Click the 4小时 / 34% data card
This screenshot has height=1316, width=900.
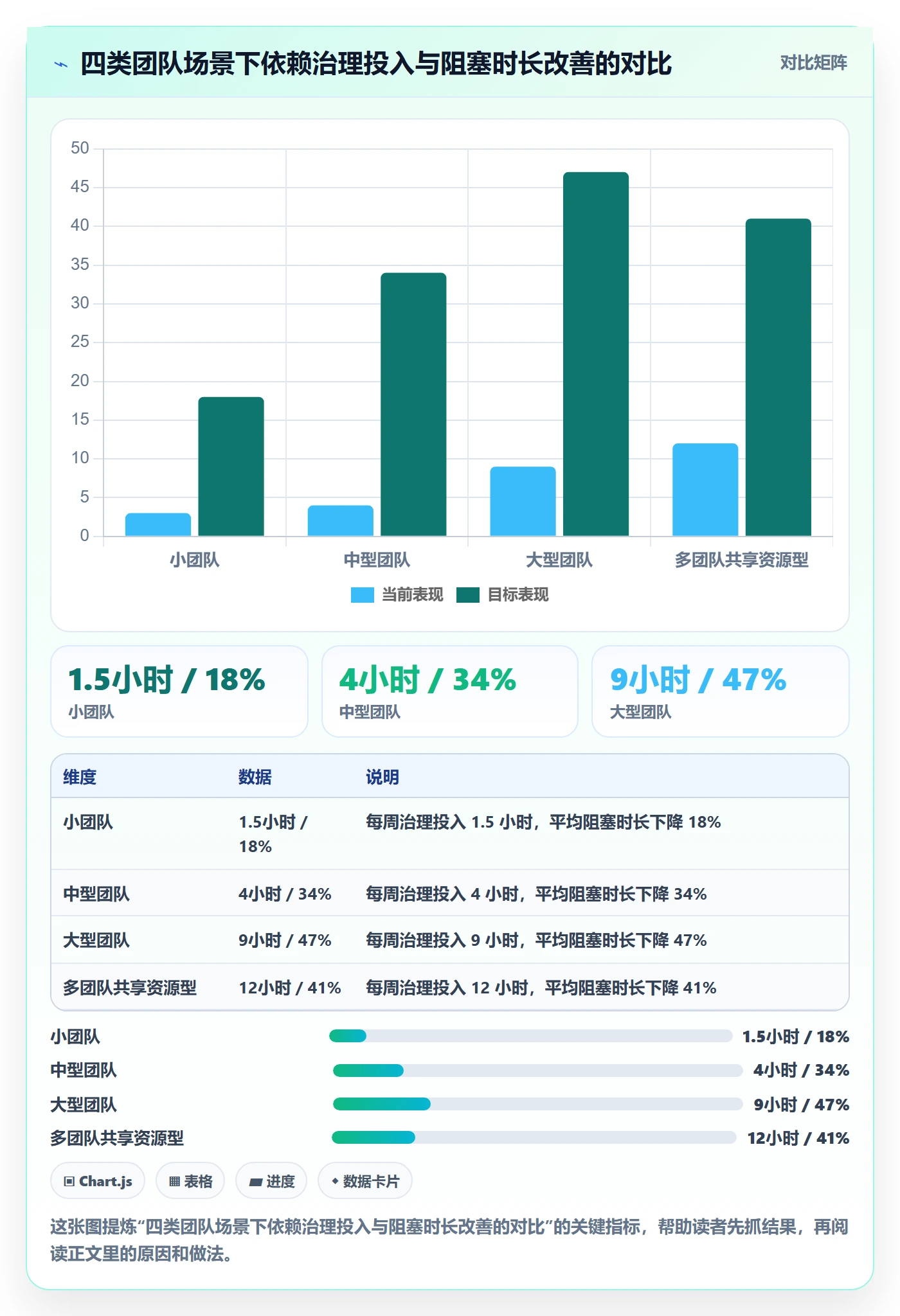pyautogui.click(x=450, y=691)
